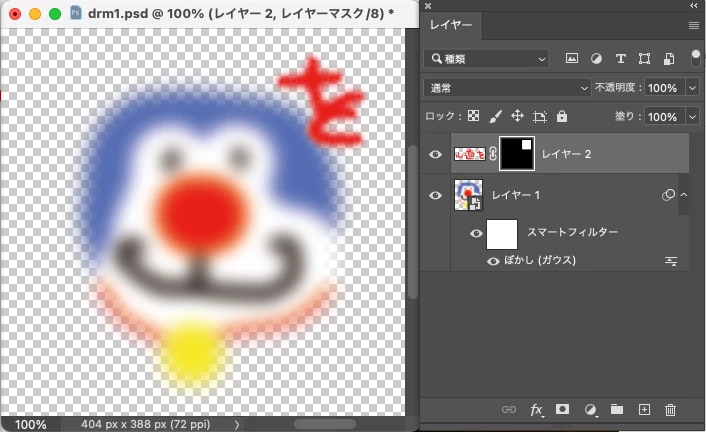Filter layers by pixel layer icon
Viewport: 706px width, 432px height.
click(572, 59)
